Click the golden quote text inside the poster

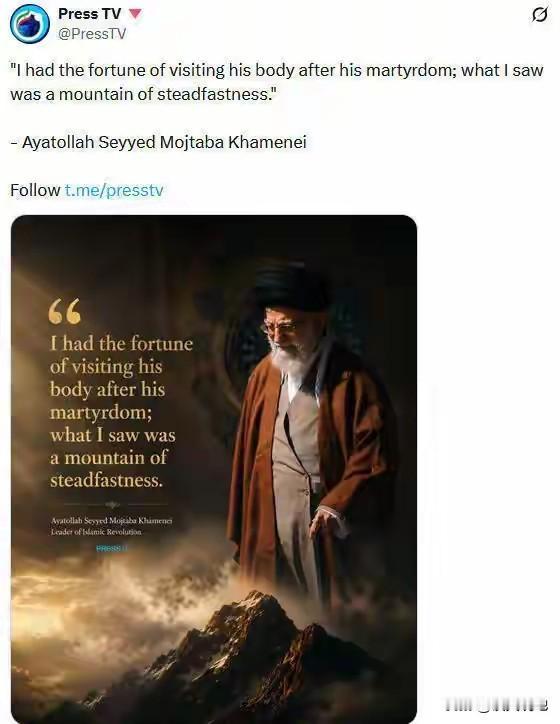121,412
